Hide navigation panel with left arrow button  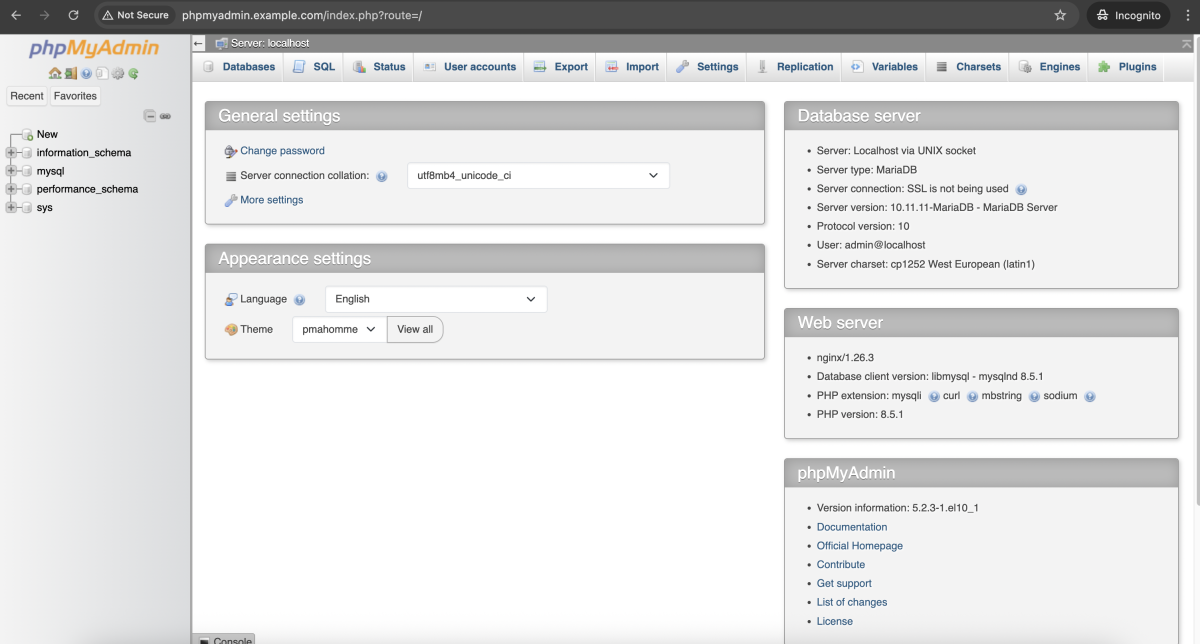click(x=198, y=44)
